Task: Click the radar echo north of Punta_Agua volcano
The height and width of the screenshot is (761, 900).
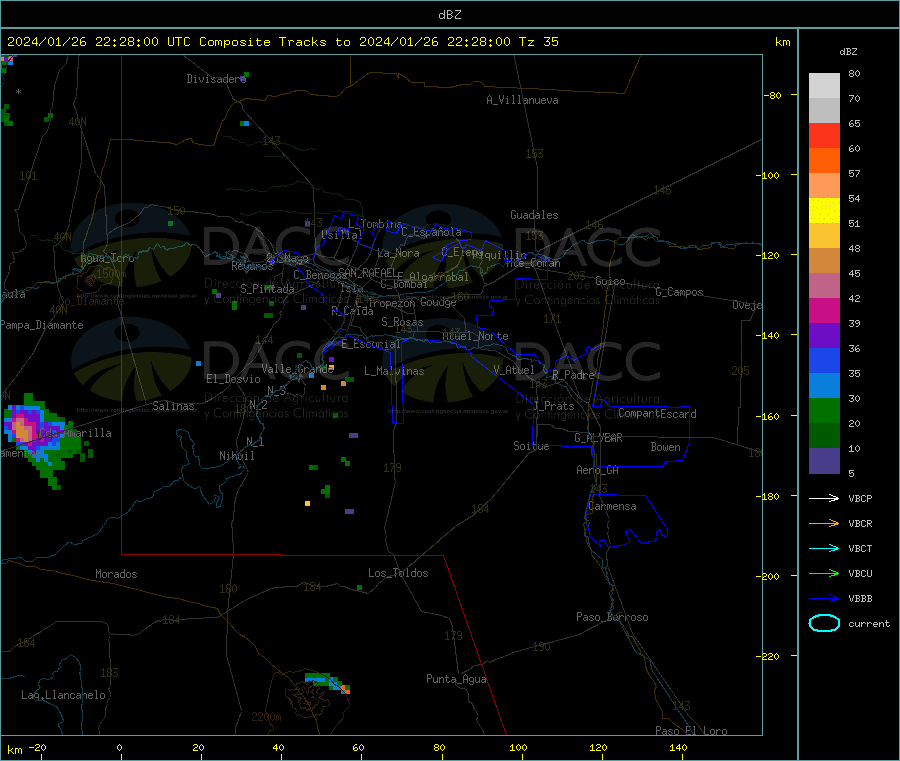Action: (x=327, y=682)
